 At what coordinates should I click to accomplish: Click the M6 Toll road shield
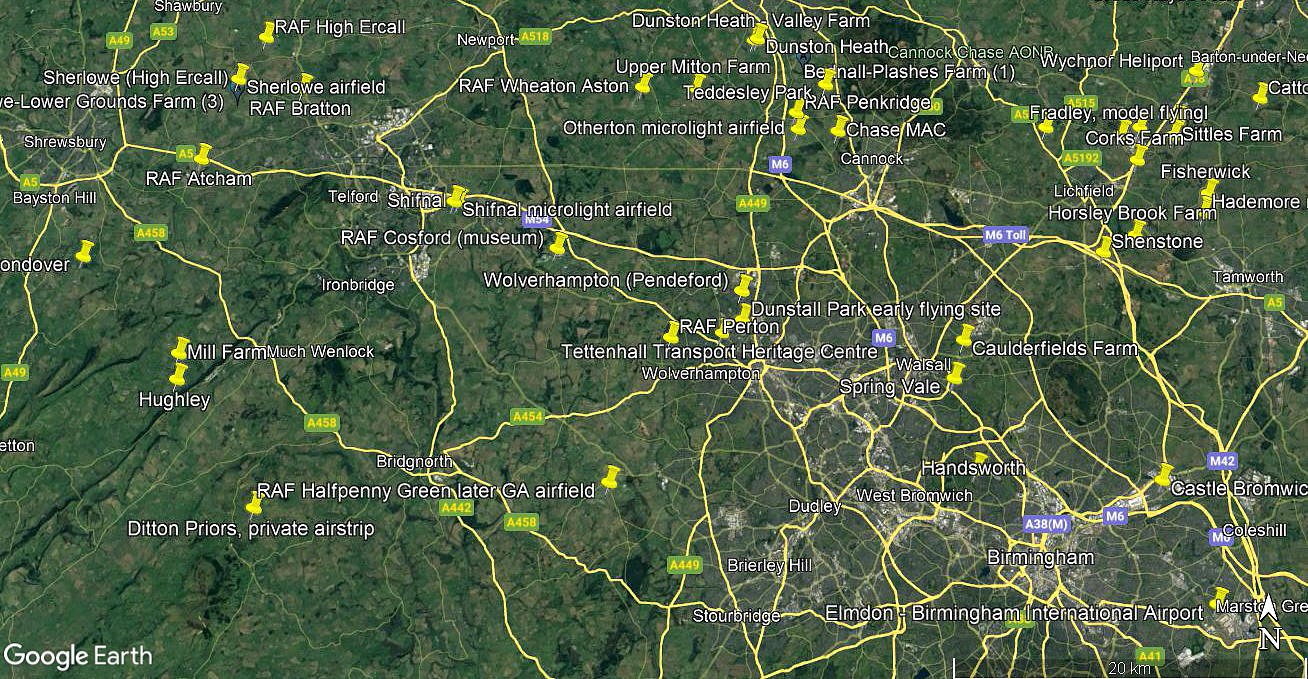click(x=1006, y=235)
